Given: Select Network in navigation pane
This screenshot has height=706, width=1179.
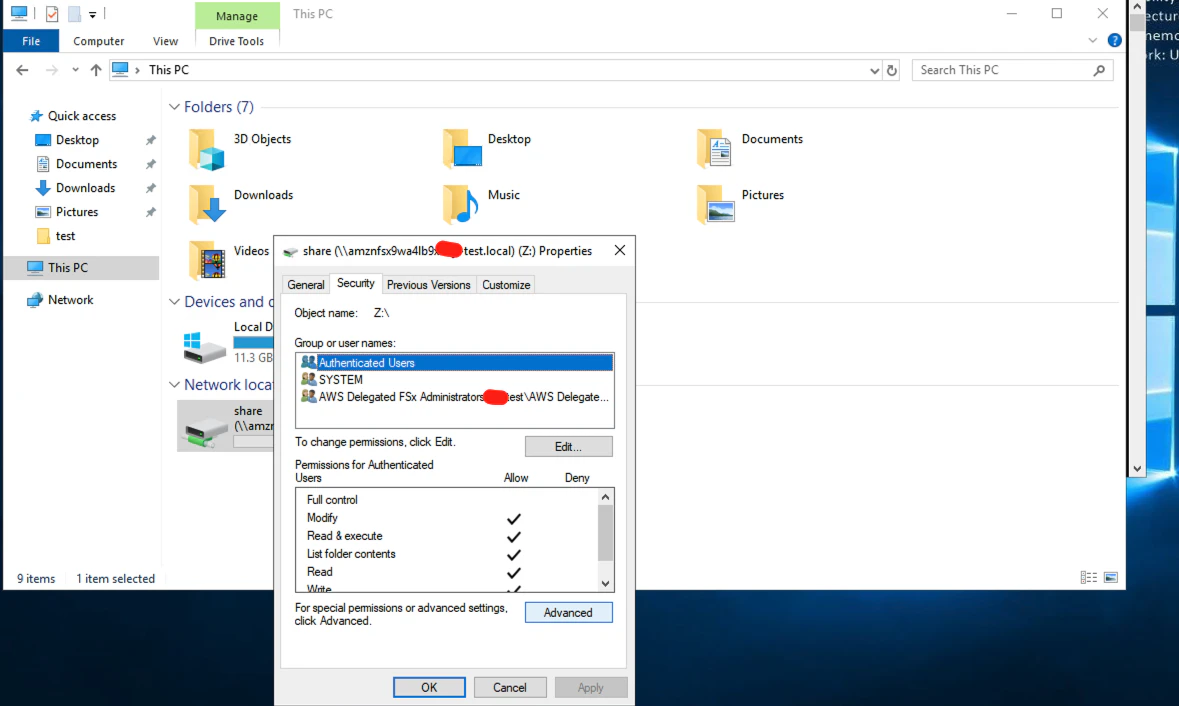Looking at the screenshot, I should (71, 300).
